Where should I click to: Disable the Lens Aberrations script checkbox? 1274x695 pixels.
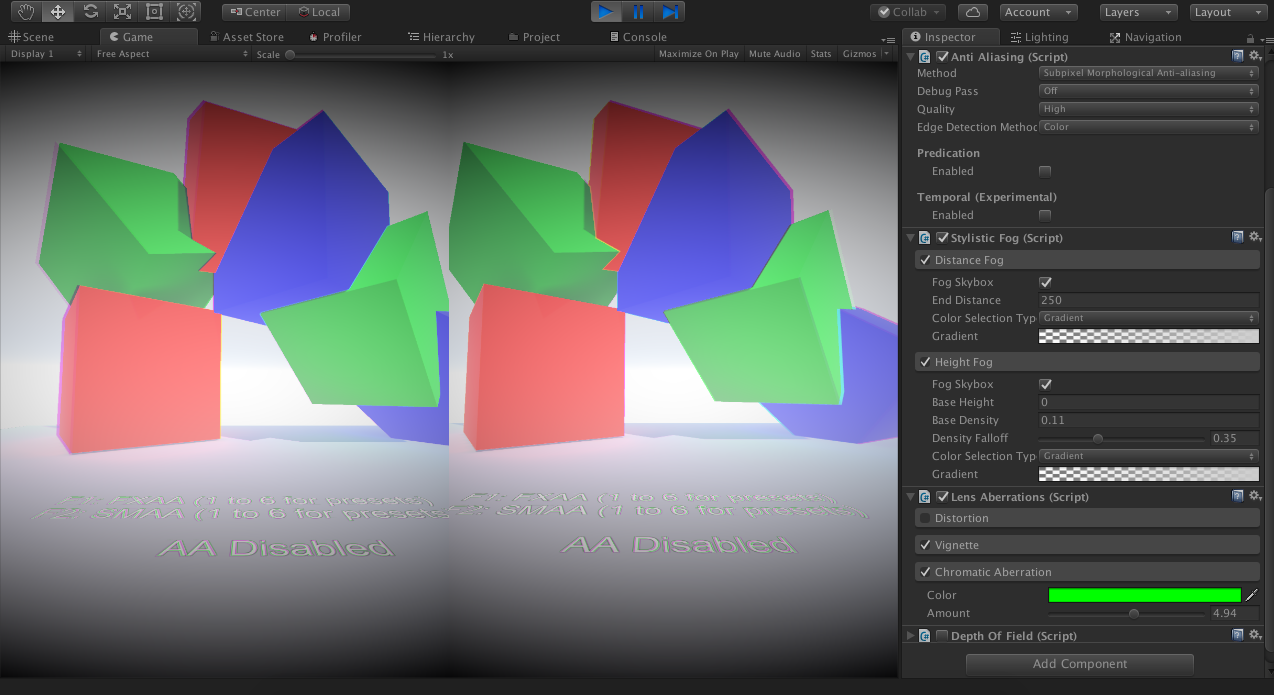pos(942,497)
